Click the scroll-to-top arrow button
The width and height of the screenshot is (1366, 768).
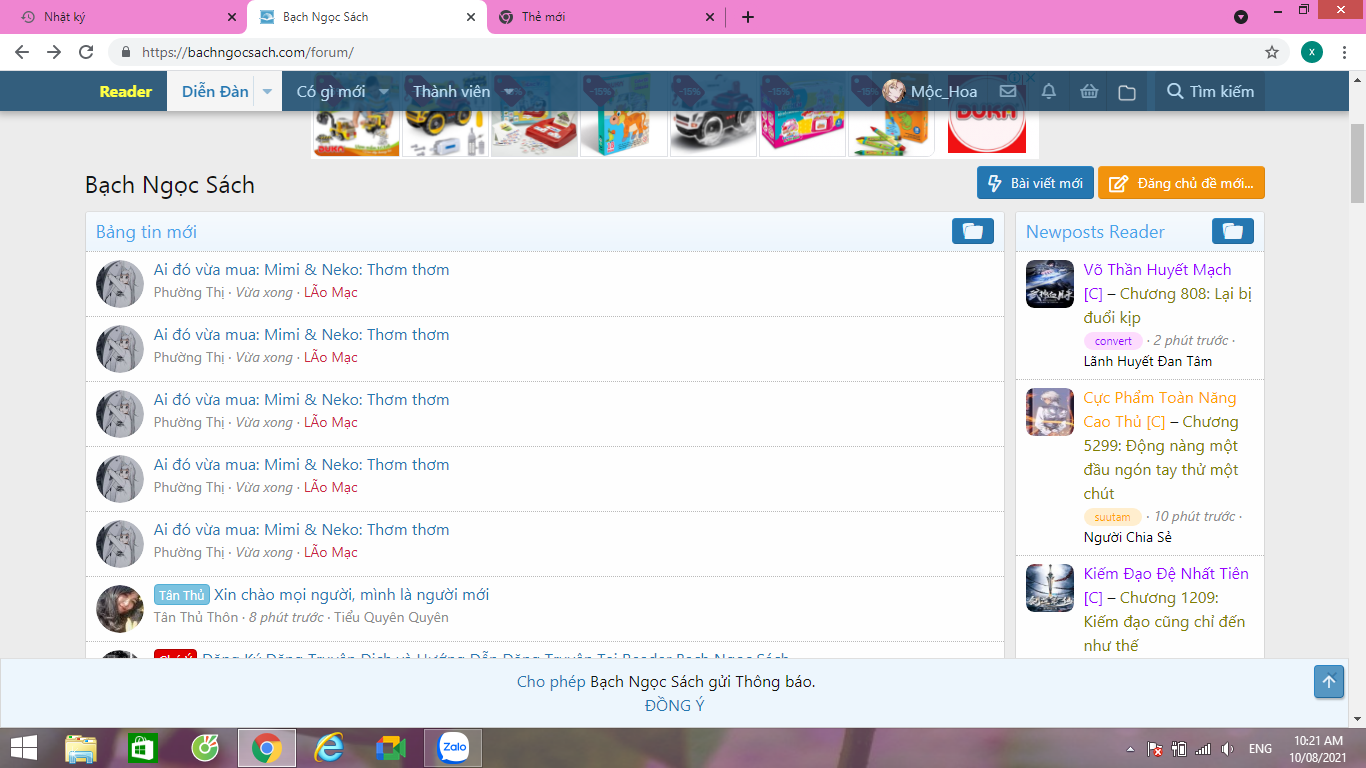pyautogui.click(x=1328, y=682)
